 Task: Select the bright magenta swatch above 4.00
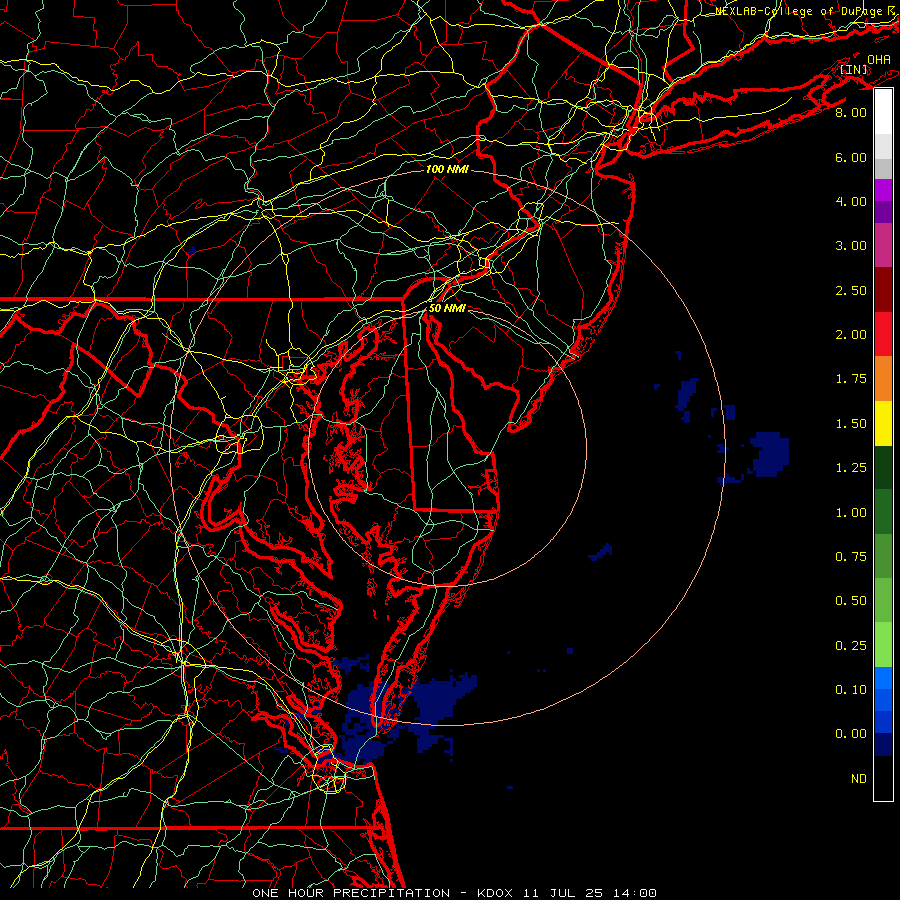[883, 190]
